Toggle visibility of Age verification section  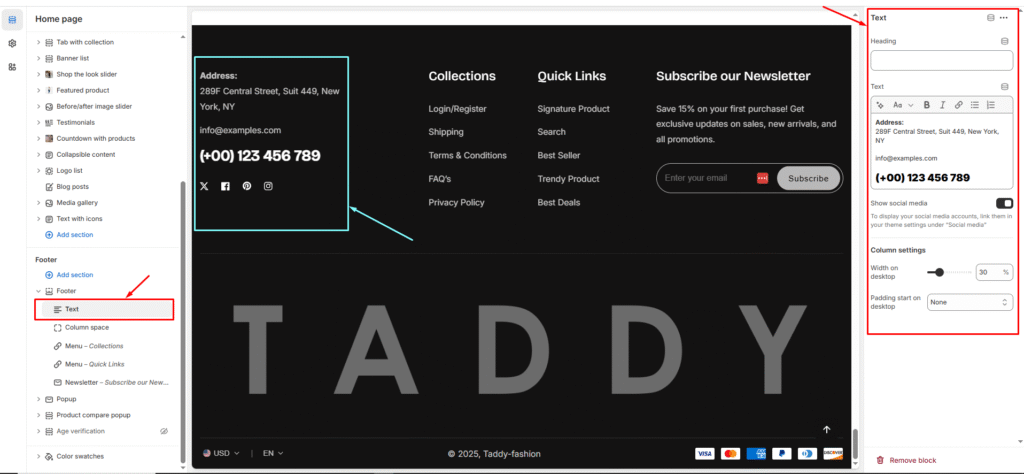[165, 431]
